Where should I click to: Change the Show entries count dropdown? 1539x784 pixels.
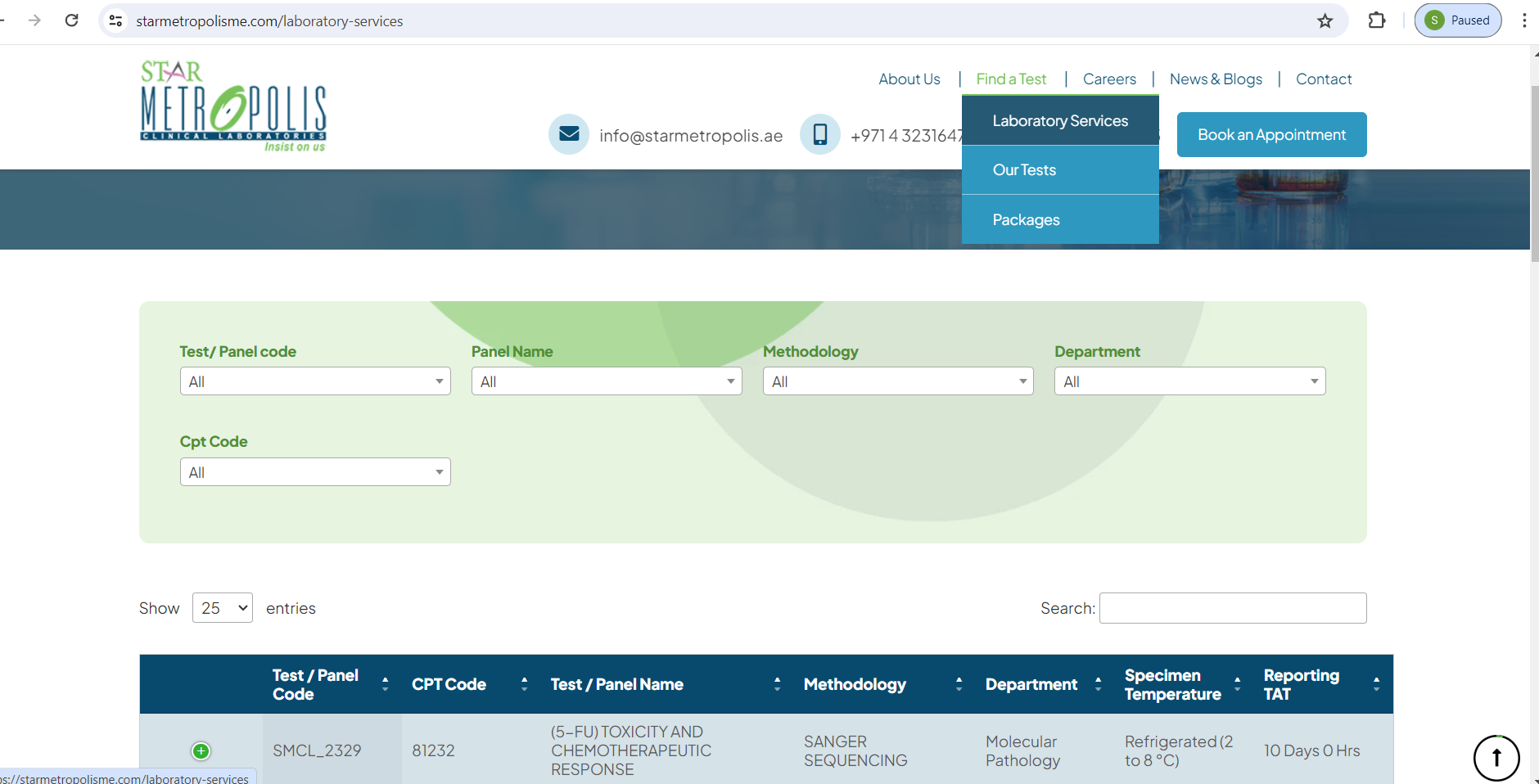pyautogui.click(x=223, y=608)
